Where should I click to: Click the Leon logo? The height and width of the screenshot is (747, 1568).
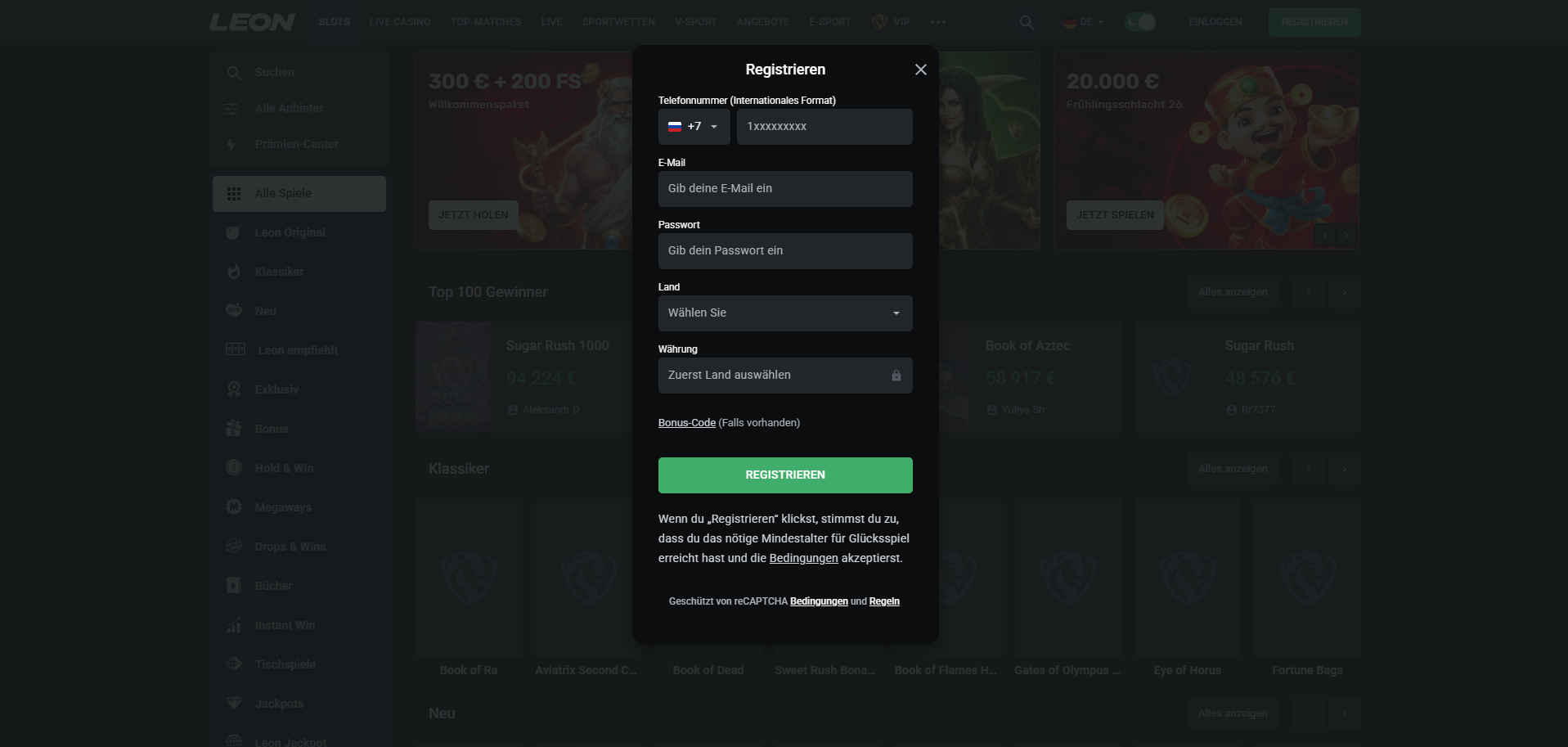(x=252, y=22)
